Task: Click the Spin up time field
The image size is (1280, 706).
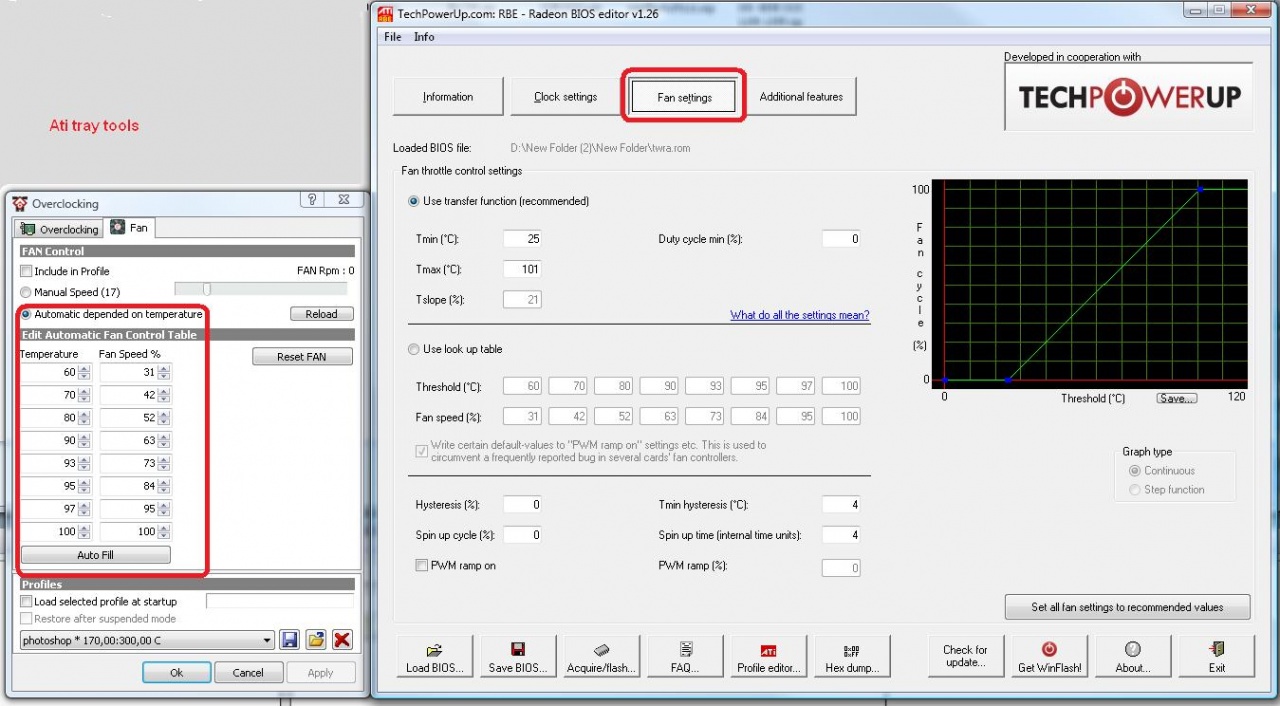Action: [841, 535]
